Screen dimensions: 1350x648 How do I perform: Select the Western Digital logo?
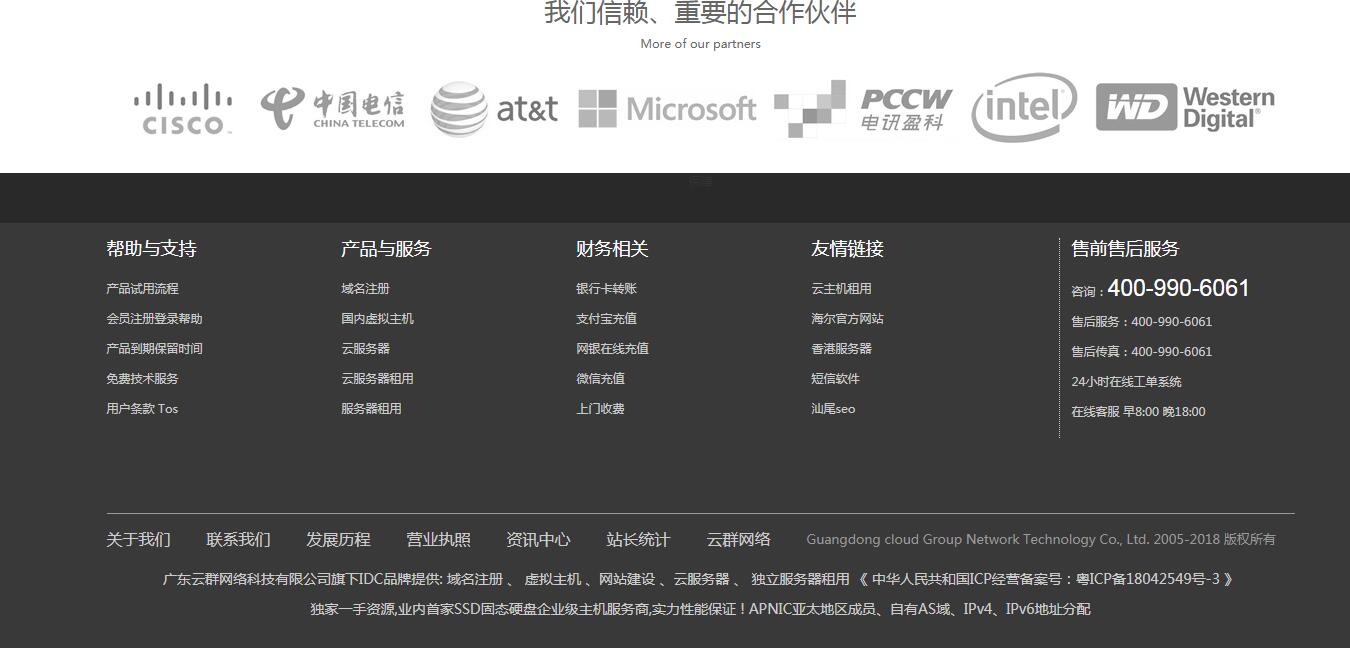[1185, 107]
